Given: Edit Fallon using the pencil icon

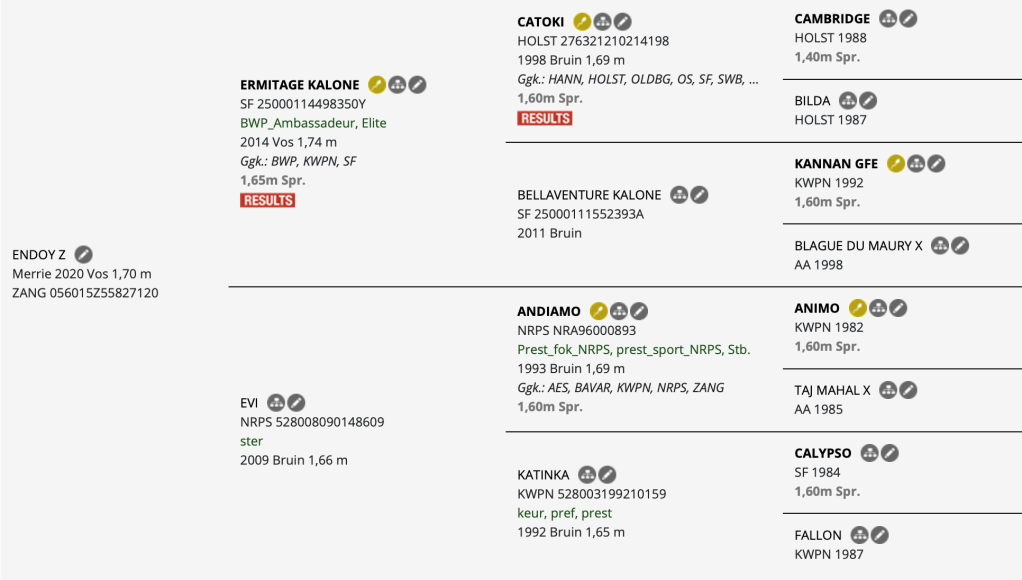Looking at the screenshot, I should click(x=880, y=535).
